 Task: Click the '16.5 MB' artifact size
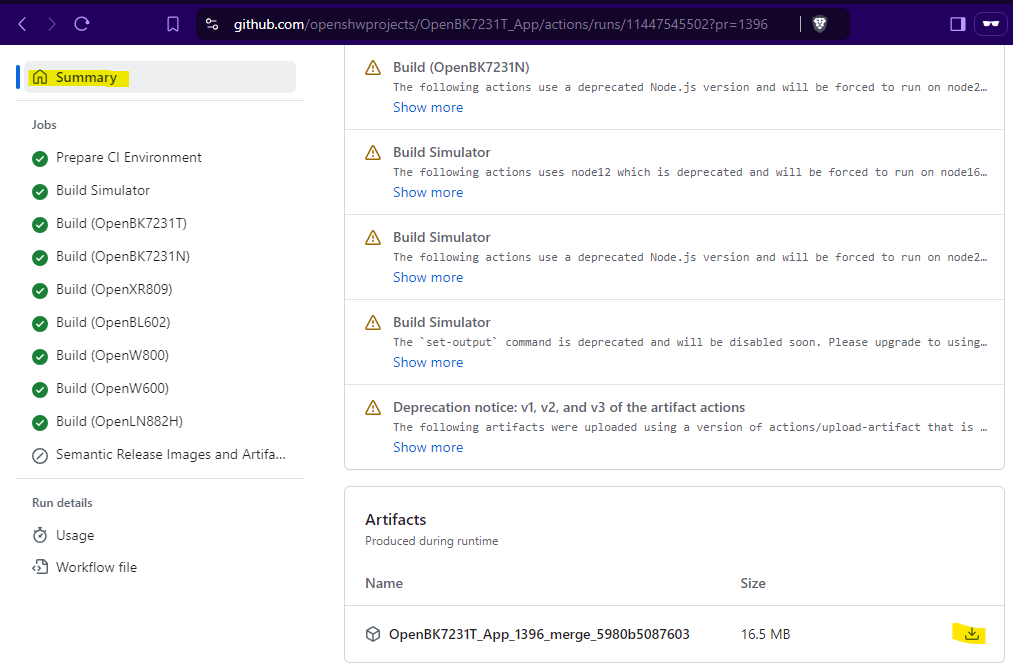coord(765,635)
